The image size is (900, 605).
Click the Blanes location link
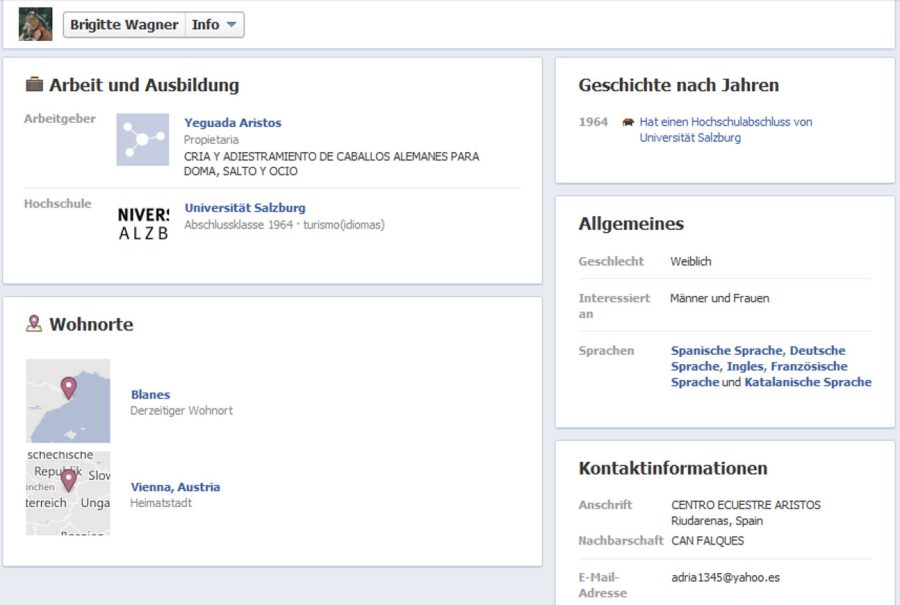[150, 394]
